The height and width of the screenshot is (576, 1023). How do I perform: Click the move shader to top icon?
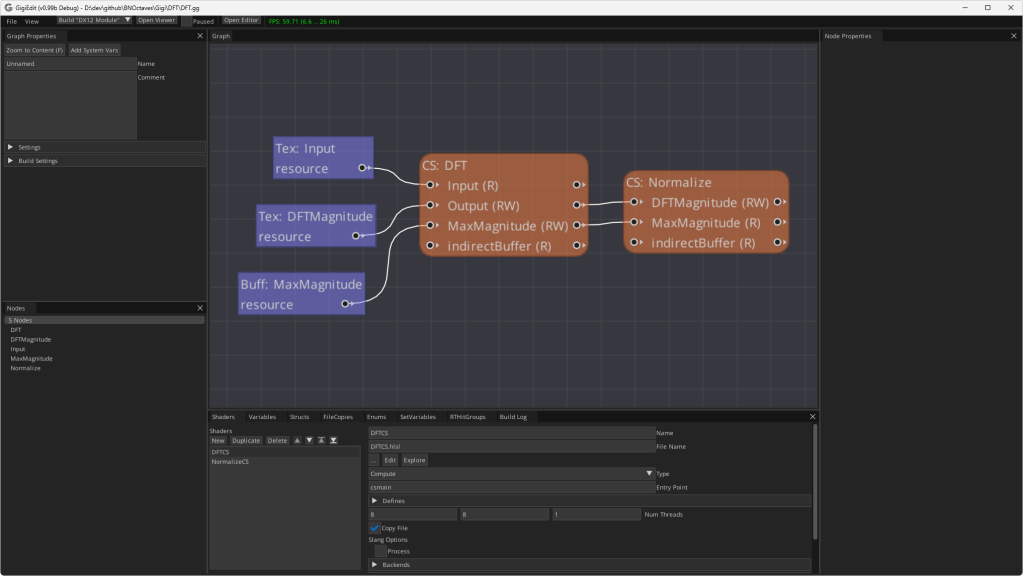pos(321,440)
